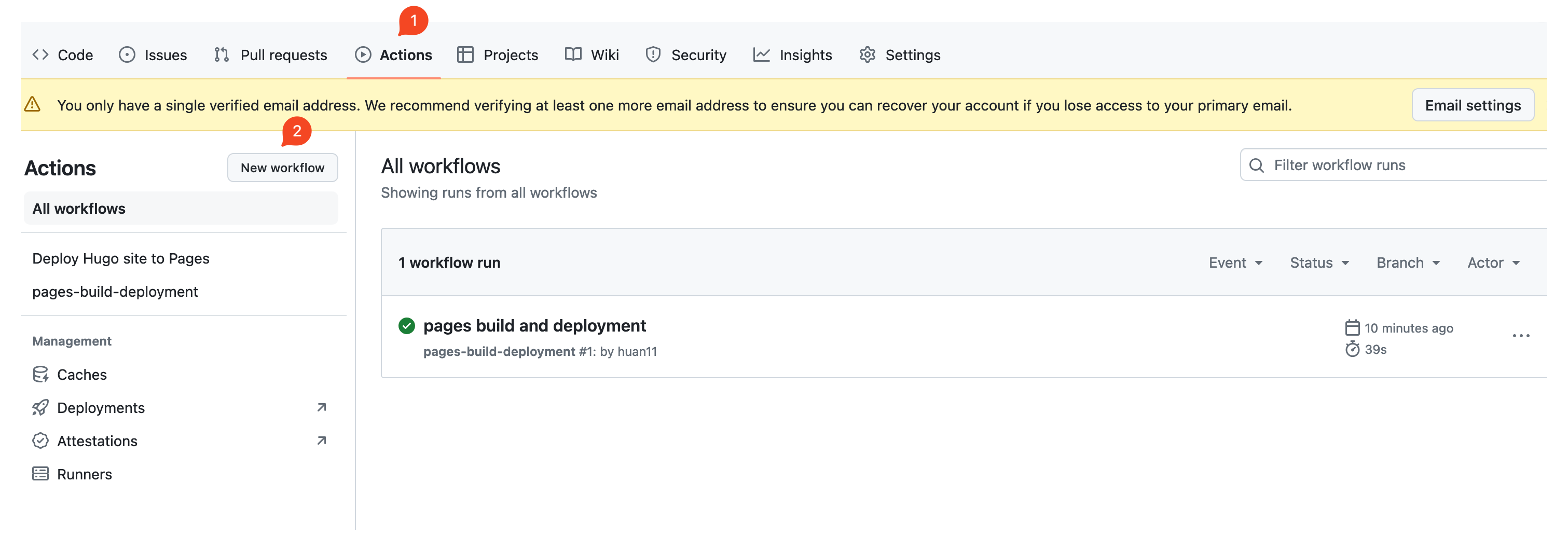Viewport: 1568px width, 551px height.
Task: Click the Deployments rocket icon
Action: 40,407
